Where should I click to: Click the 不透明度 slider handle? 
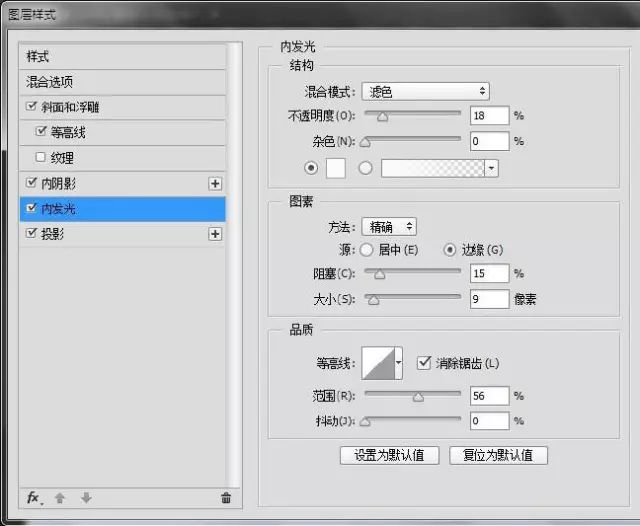(x=382, y=118)
